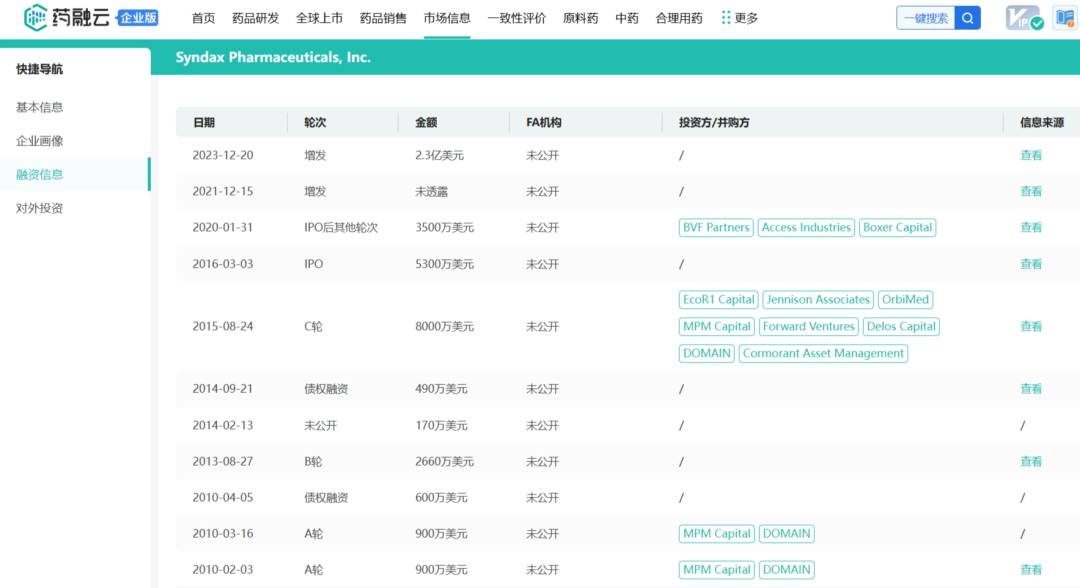Open the 中药 menu
Viewport: 1080px width, 588px height.
click(627, 19)
